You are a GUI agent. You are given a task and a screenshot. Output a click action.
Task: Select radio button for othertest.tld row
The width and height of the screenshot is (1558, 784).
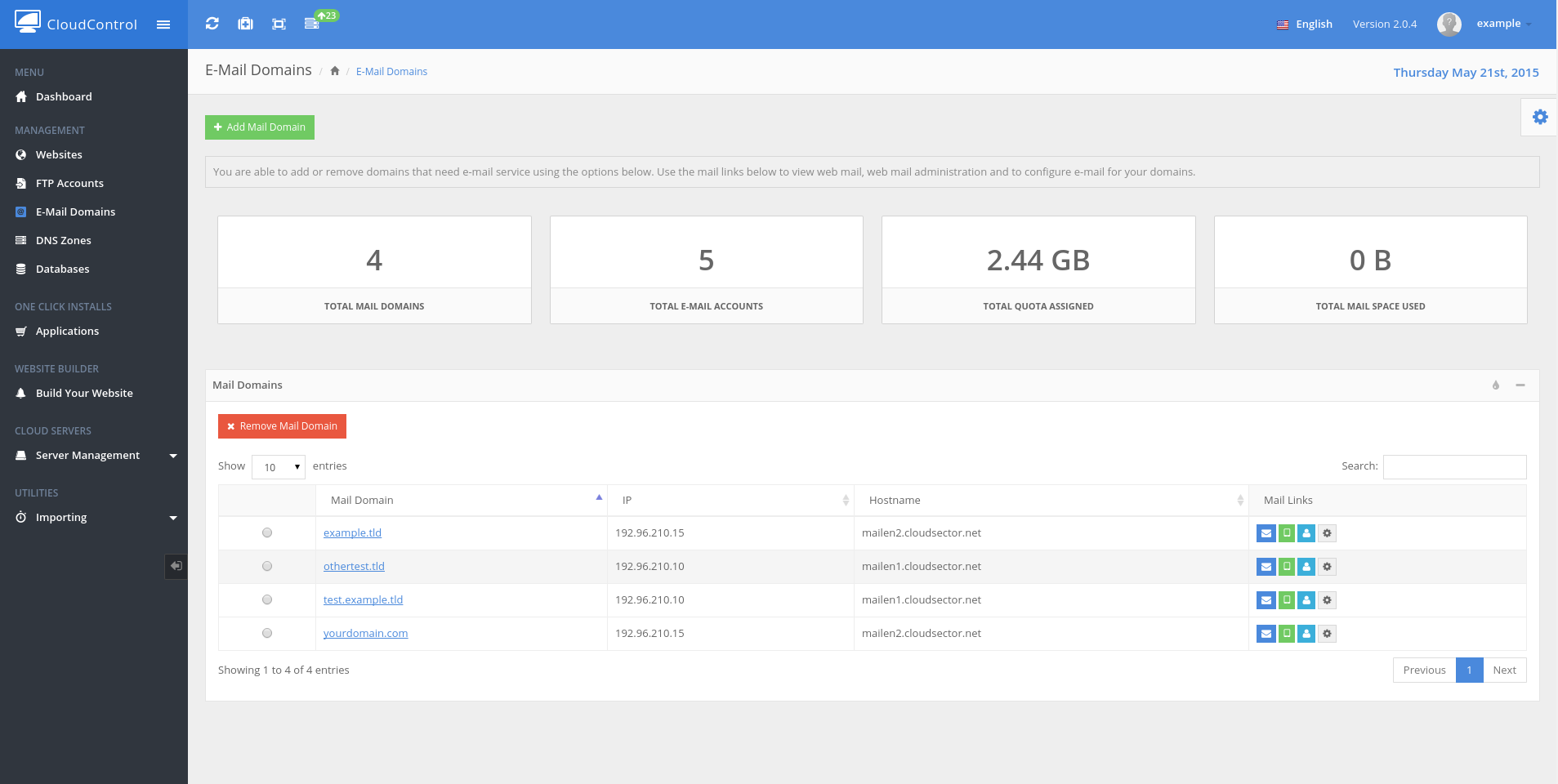click(267, 566)
